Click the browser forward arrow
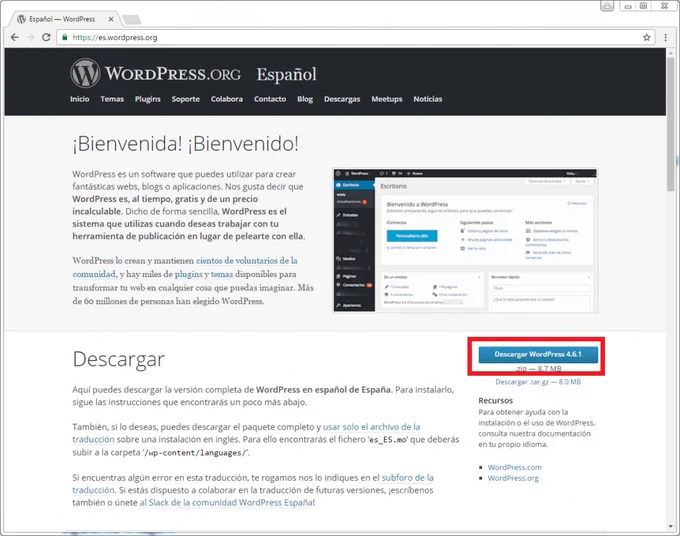Viewport: 680px width, 536px height. click(30, 37)
